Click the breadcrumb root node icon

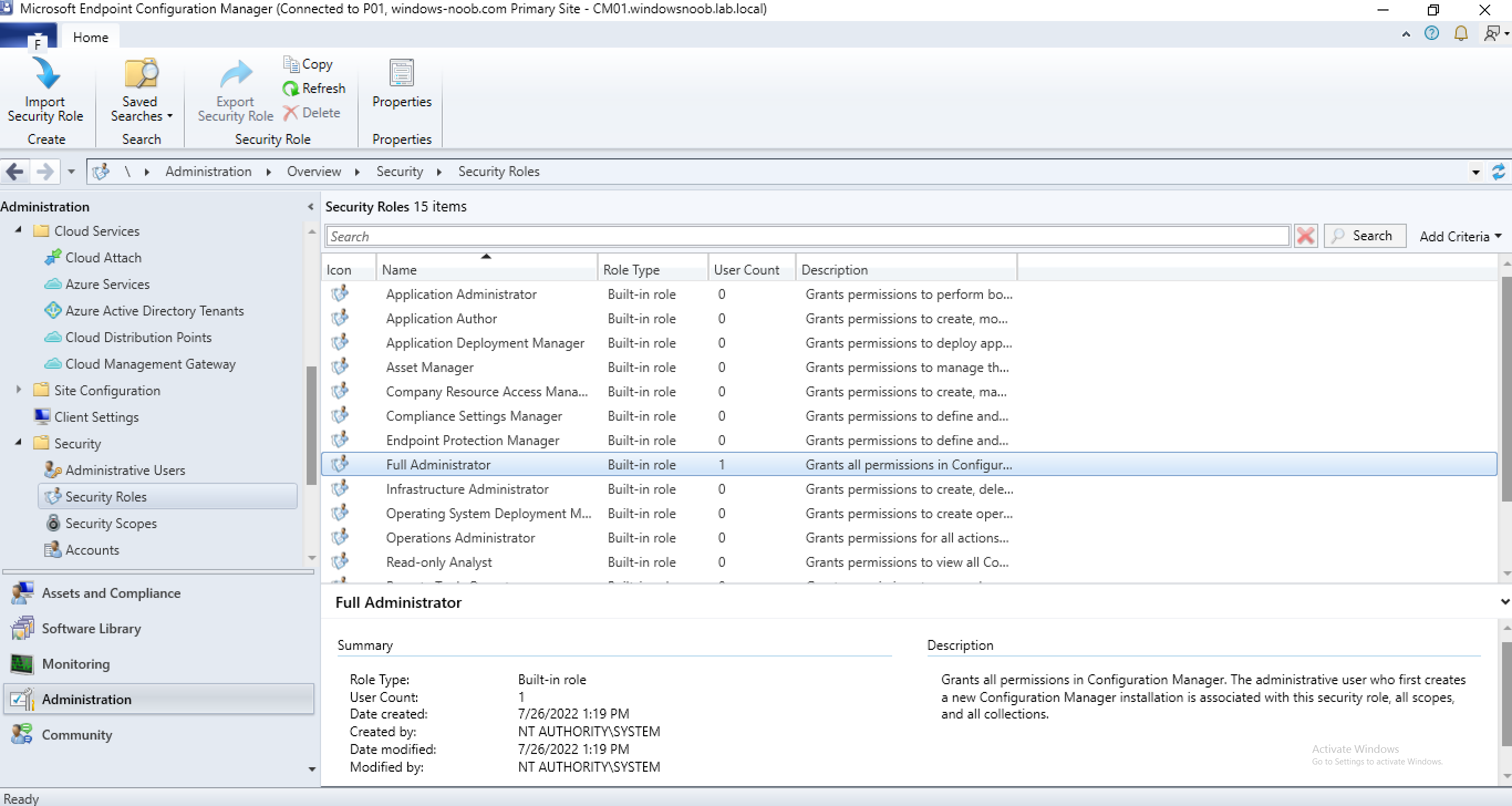pos(101,172)
